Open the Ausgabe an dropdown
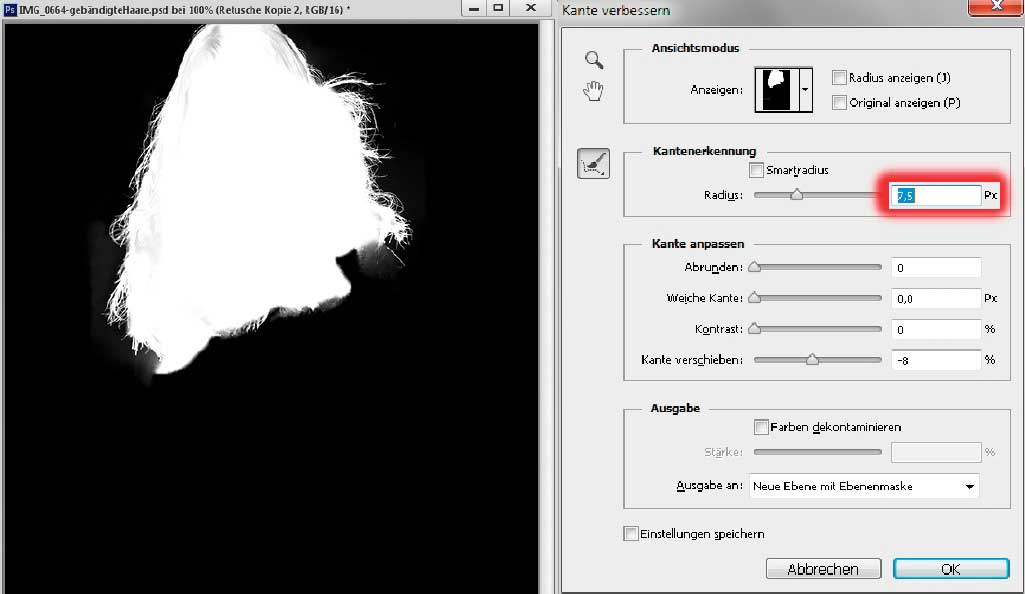Image resolution: width=1025 pixels, height=594 pixels. coord(864,486)
